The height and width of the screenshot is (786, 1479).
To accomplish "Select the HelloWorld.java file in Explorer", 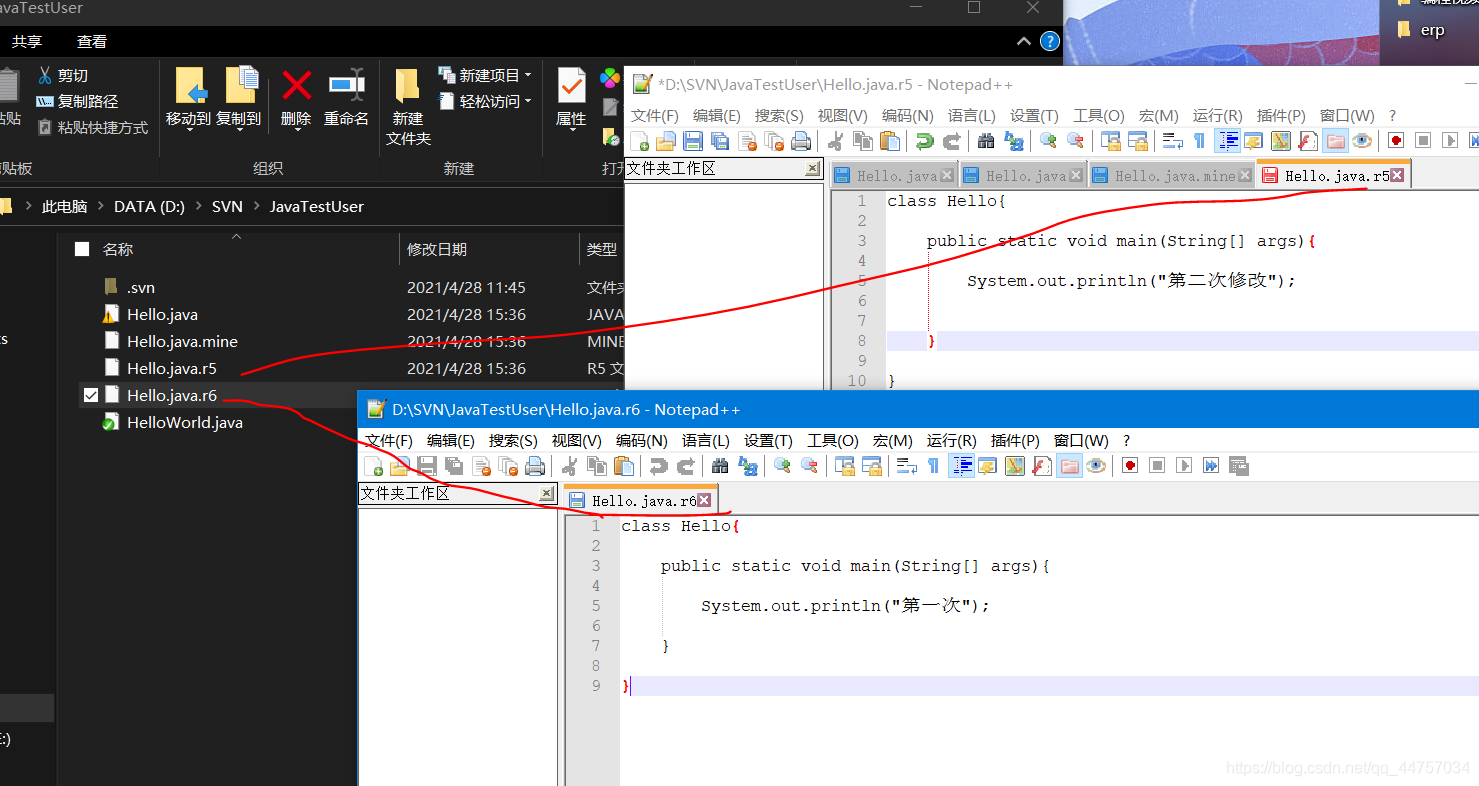I will (184, 423).
